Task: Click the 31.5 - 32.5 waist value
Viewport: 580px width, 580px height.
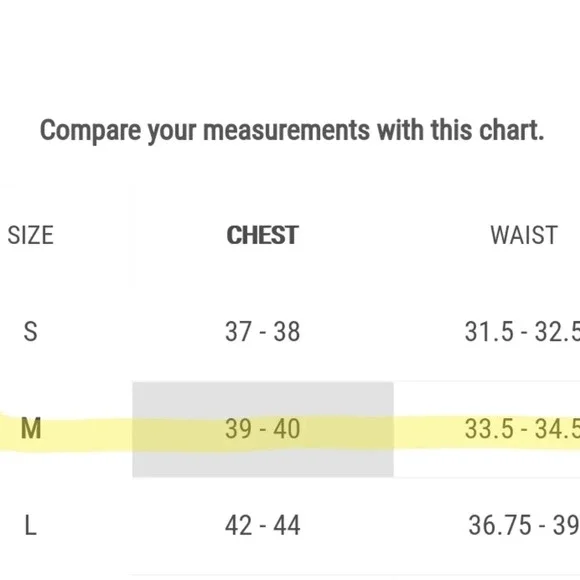Action: click(522, 331)
